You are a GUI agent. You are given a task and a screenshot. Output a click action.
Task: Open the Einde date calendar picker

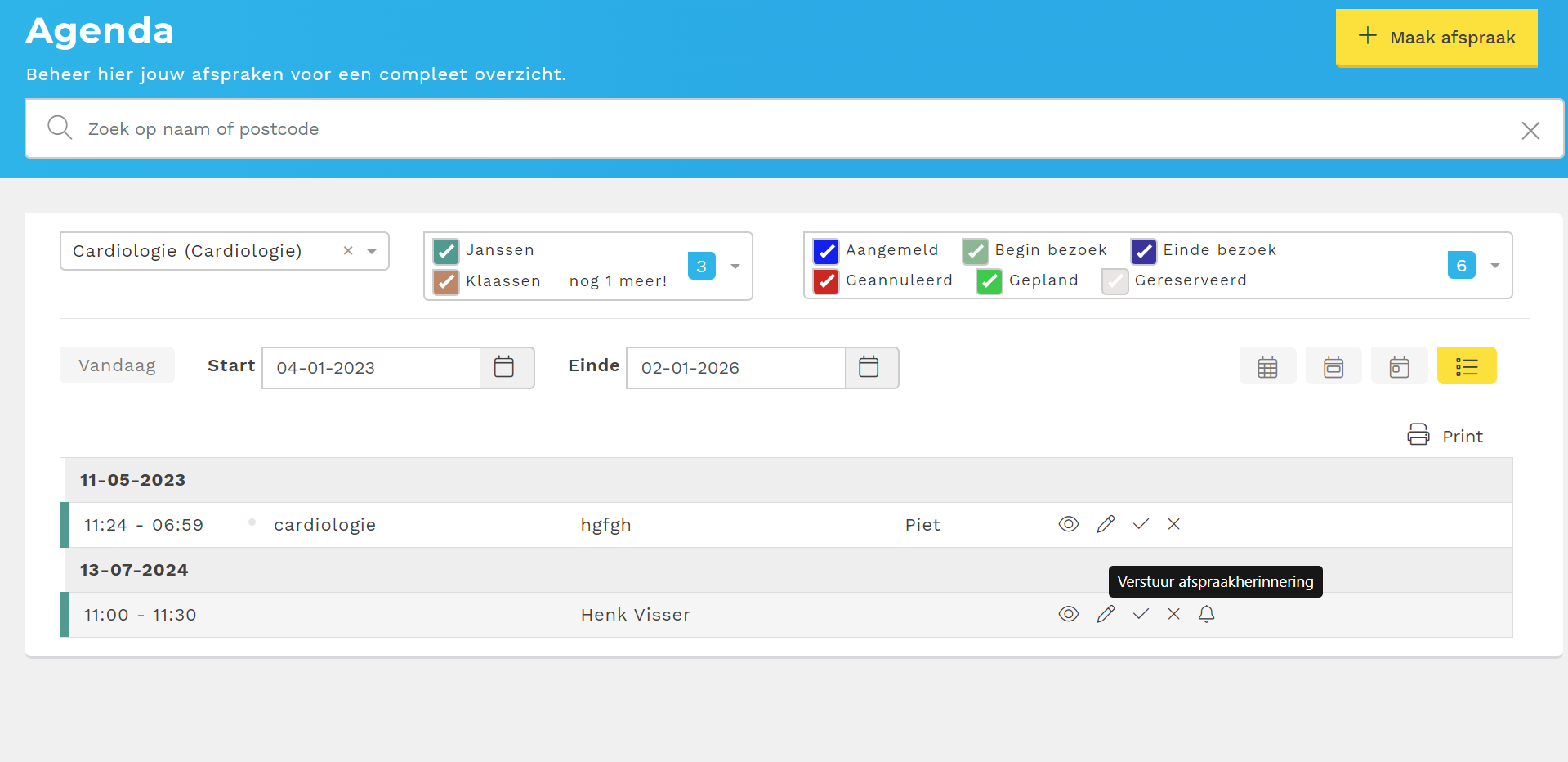[x=869, y=367]
